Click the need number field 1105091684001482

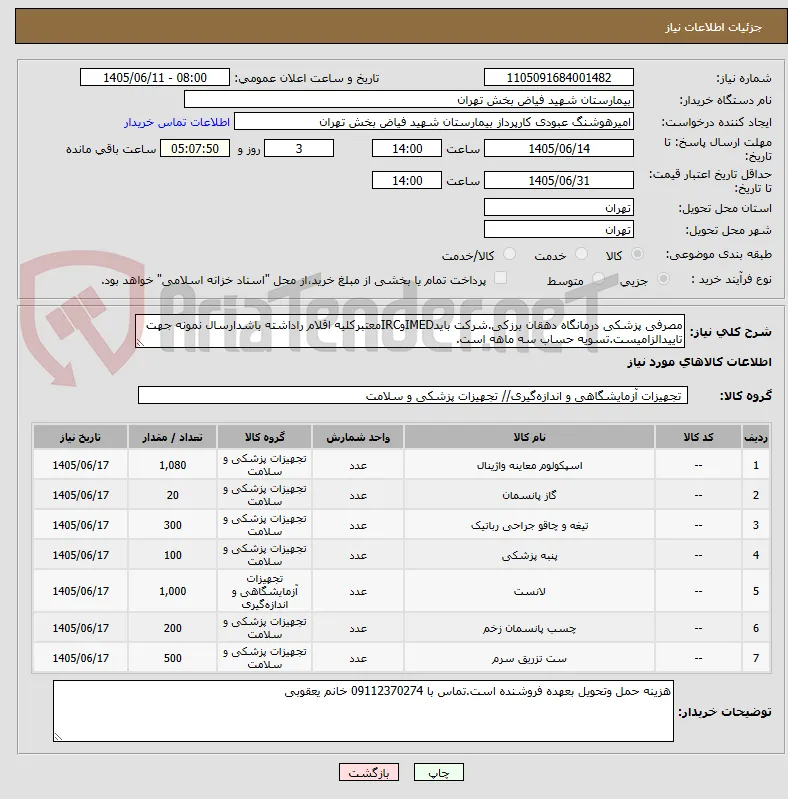click(x=559, y=77)
